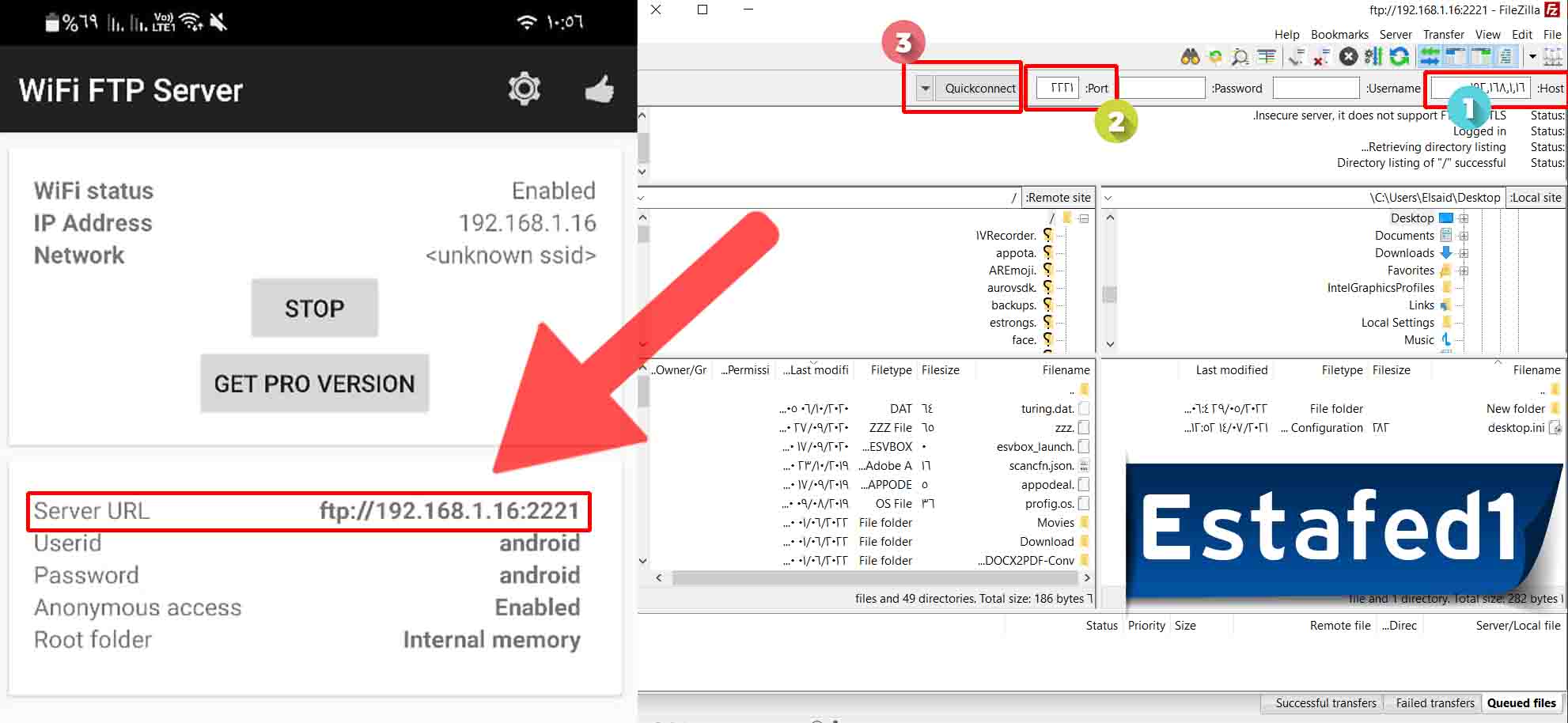Screen dimensions: 1568x723
Task: Click the refresh file lists icon
Action: coord(1399,56)
